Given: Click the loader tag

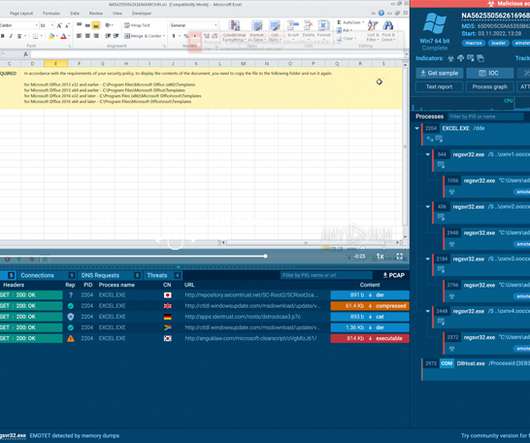Looking at the screenshot, I should coord(498,43).
